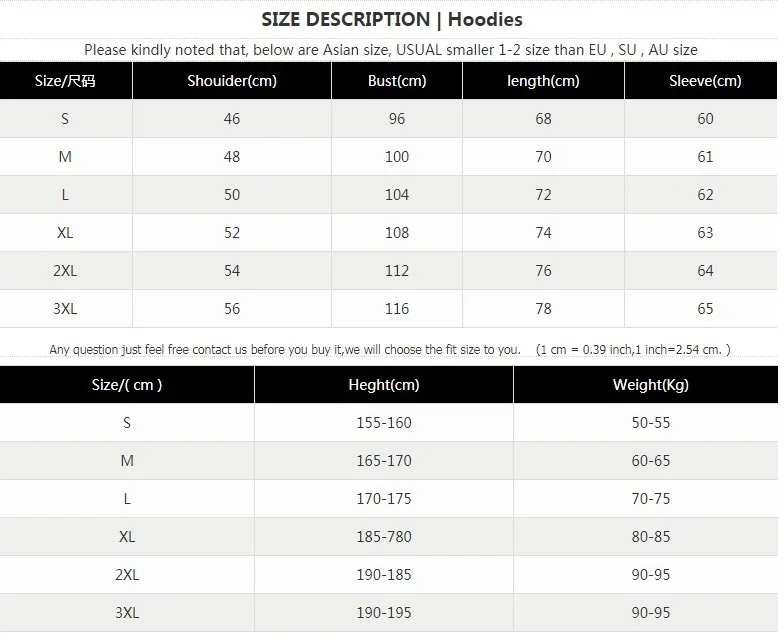Click the SIZE DESCRIPTION | Hoodies title
784x642 pixels.
[392, 20]
